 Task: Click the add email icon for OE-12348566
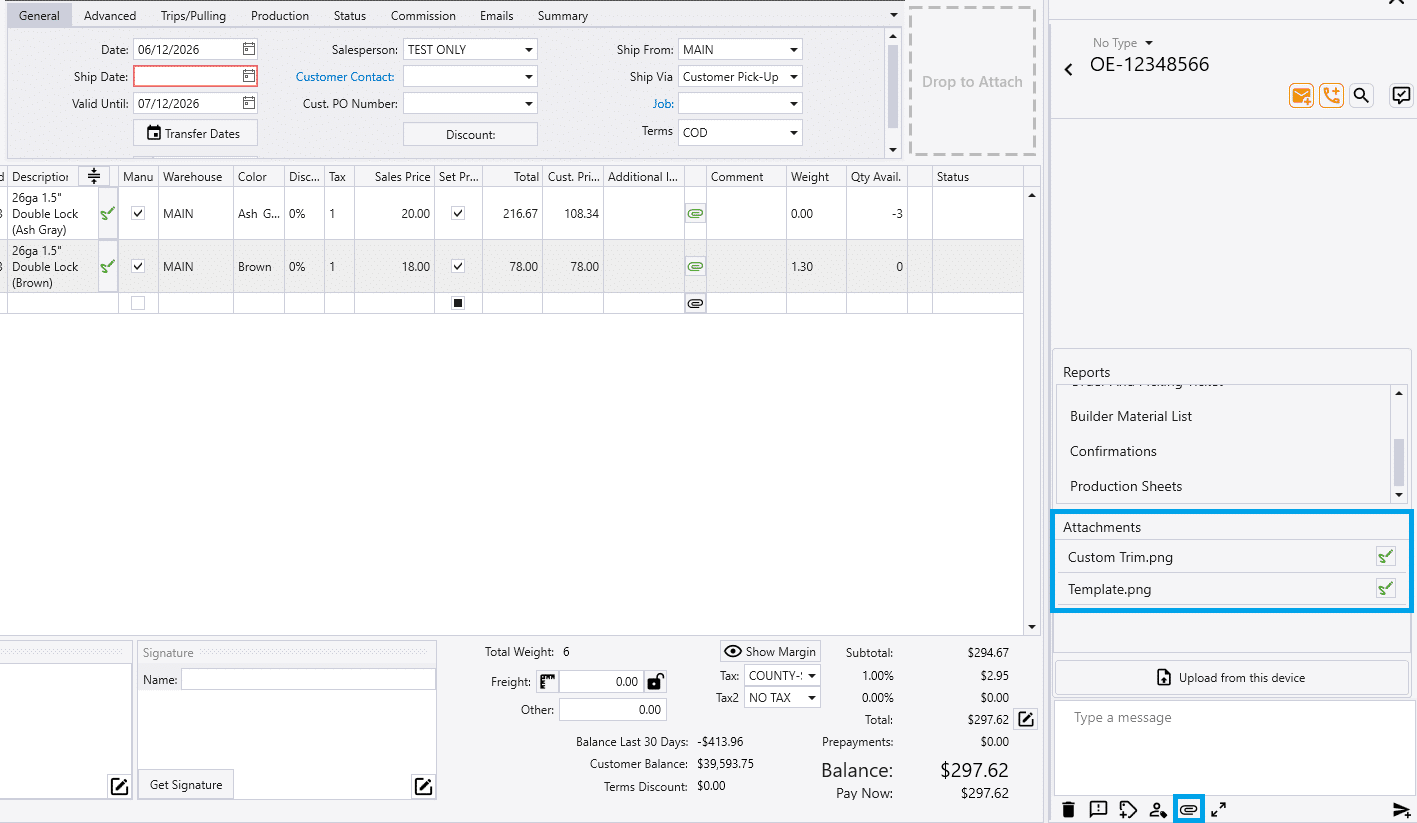point(1301,96)
